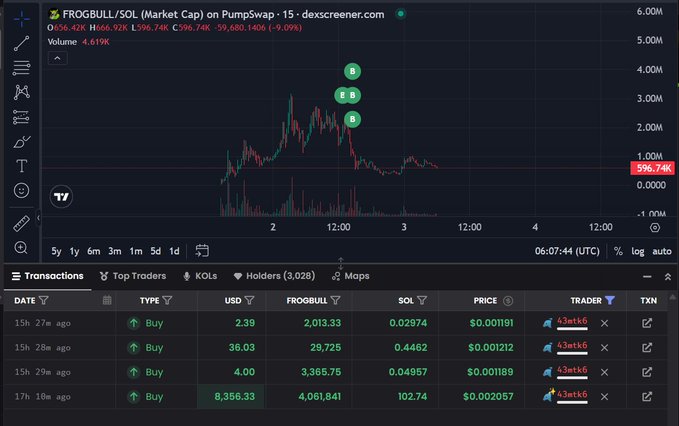The image size is (679, 426).
Task: Remove trader filter on 15h 27m row
Action: [605, 323]
